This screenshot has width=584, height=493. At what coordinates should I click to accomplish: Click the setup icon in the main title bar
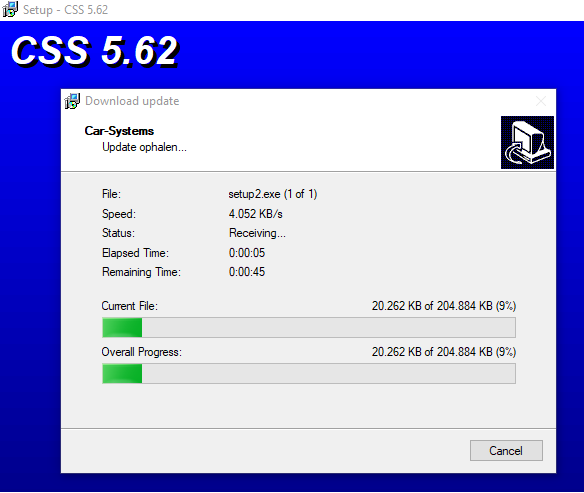(x=10, y=9)
